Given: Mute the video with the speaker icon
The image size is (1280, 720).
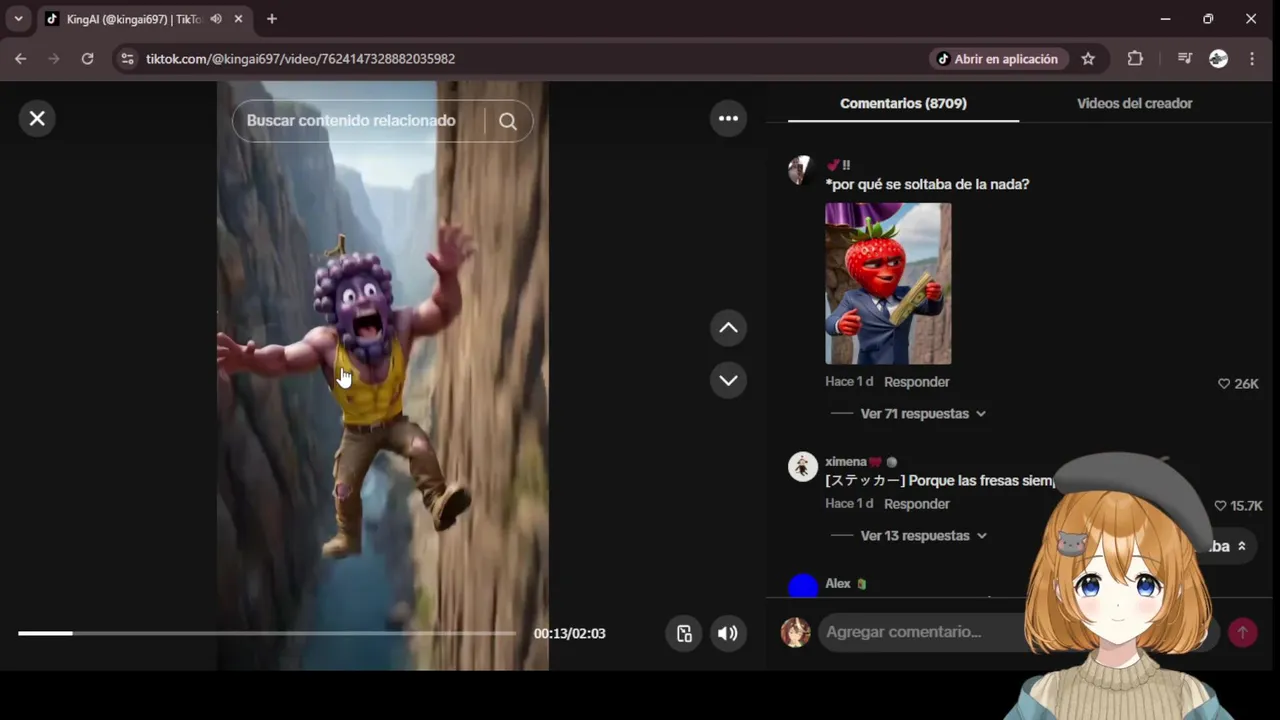Looking at the screenshot, I should [728, 633].
